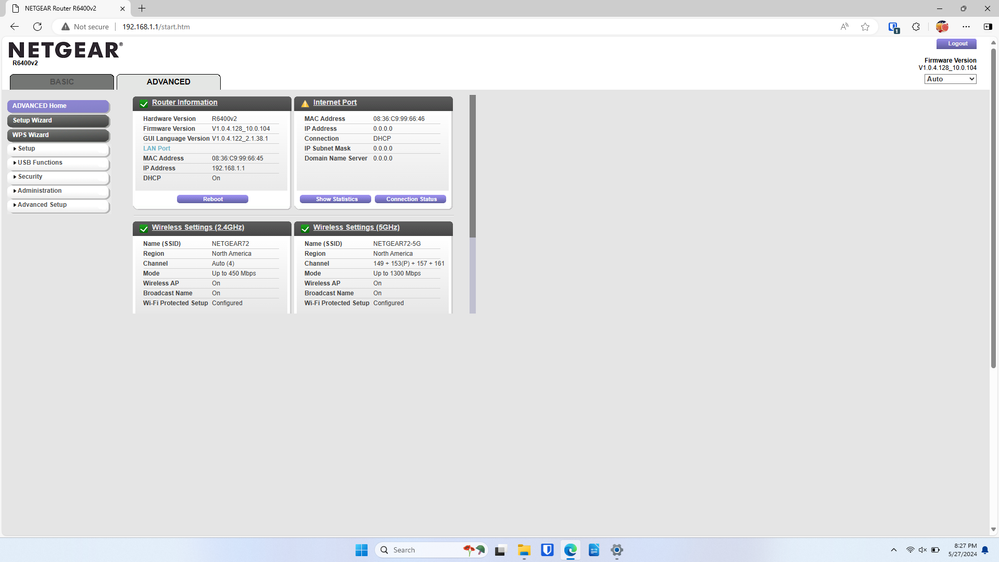This screenshot has height=562, width=999.
Task: Expand the USB Functions section
Action: pos(58,162)
